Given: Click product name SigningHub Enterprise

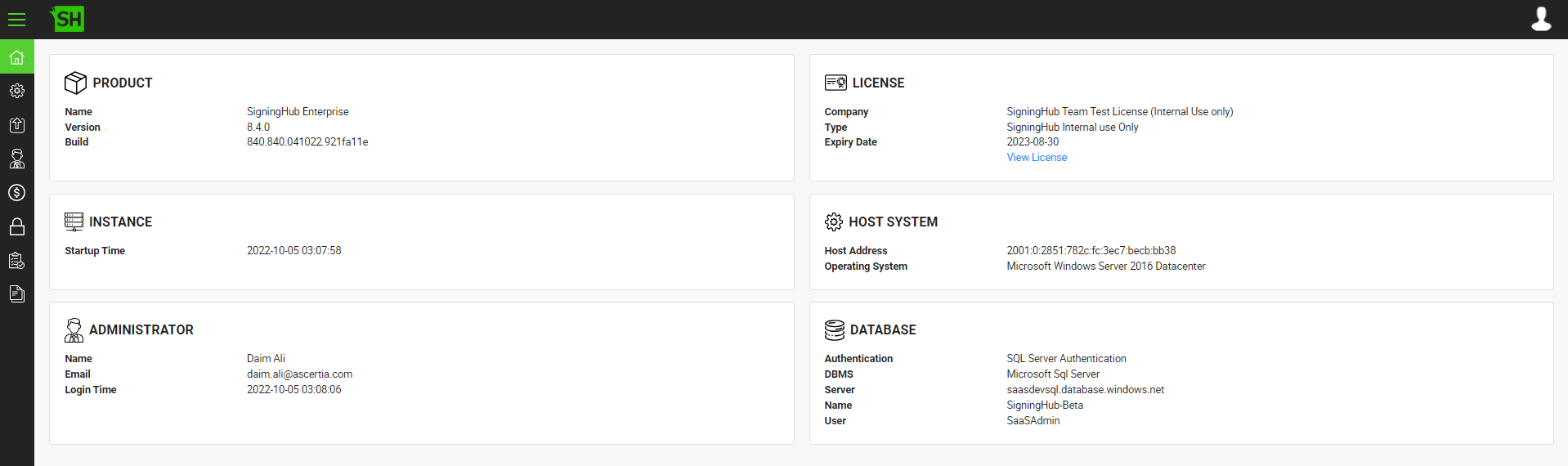Looking at the screenshot, I should pos(298,112).
